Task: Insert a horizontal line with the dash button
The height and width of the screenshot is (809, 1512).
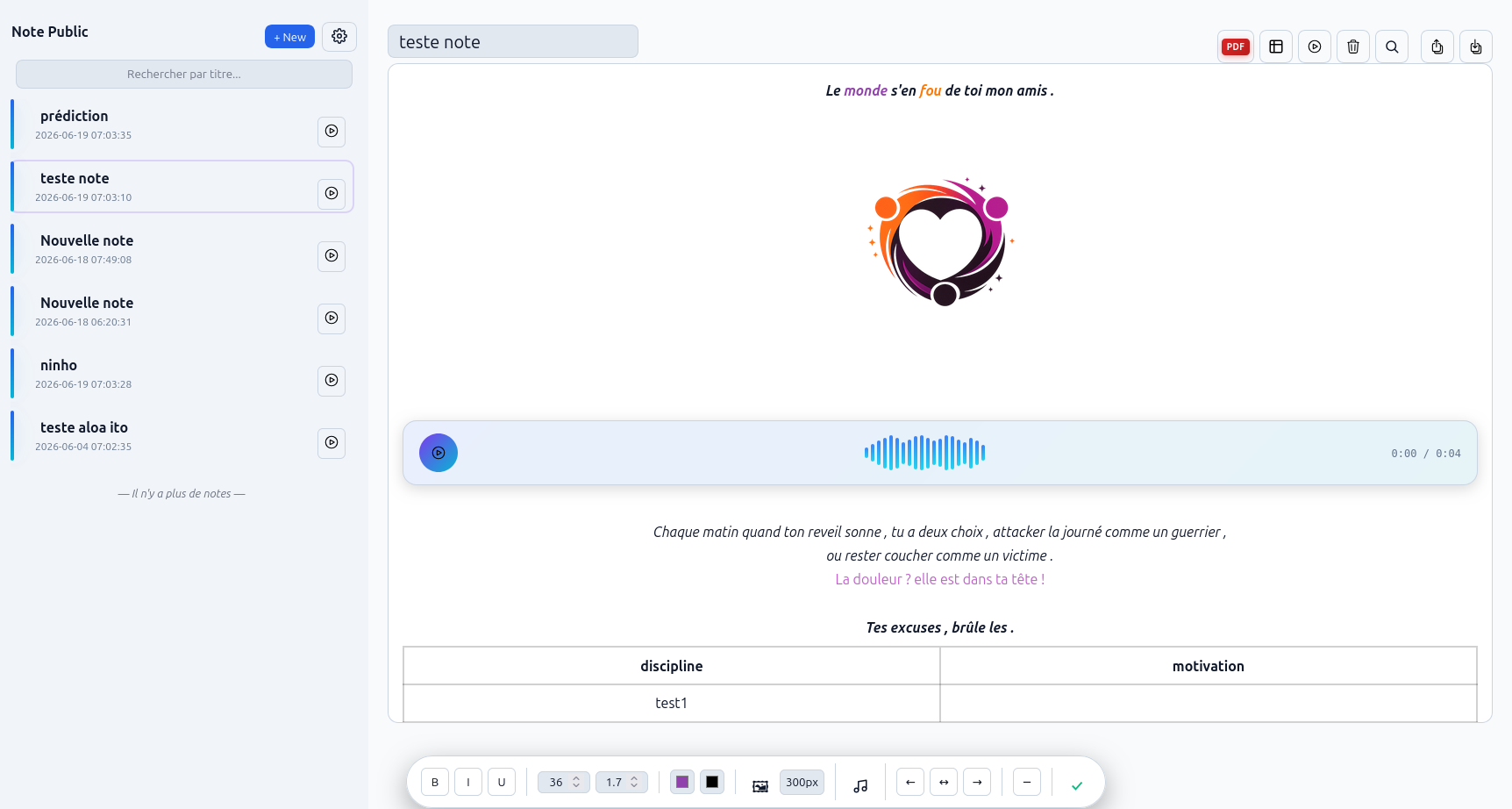Action: coord(1027,782)
